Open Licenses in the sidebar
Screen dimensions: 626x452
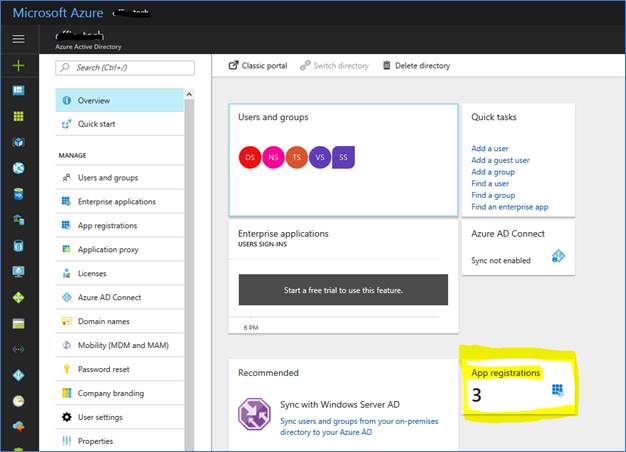click(120, 274)
